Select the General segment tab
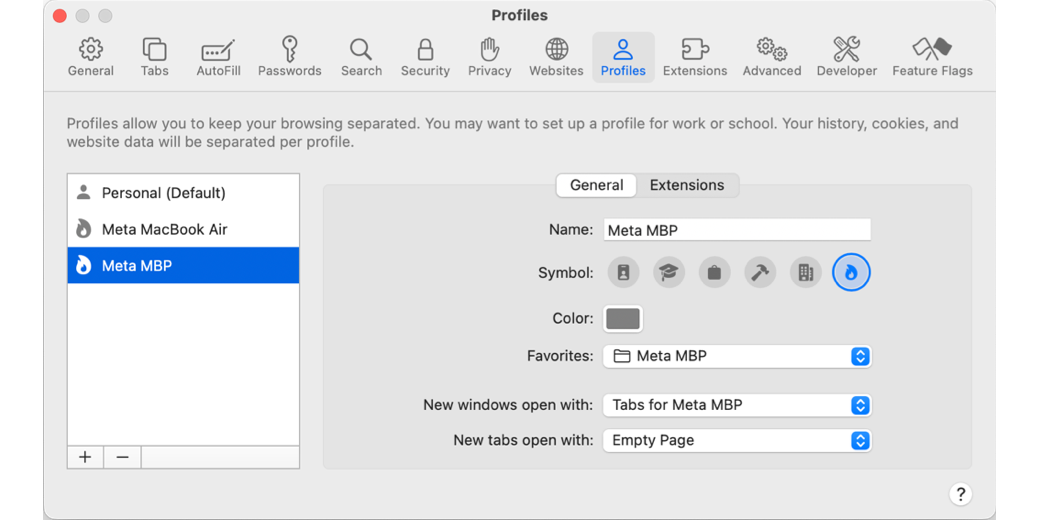Screen dimensions: 1040x520 [x=596, y=185]
